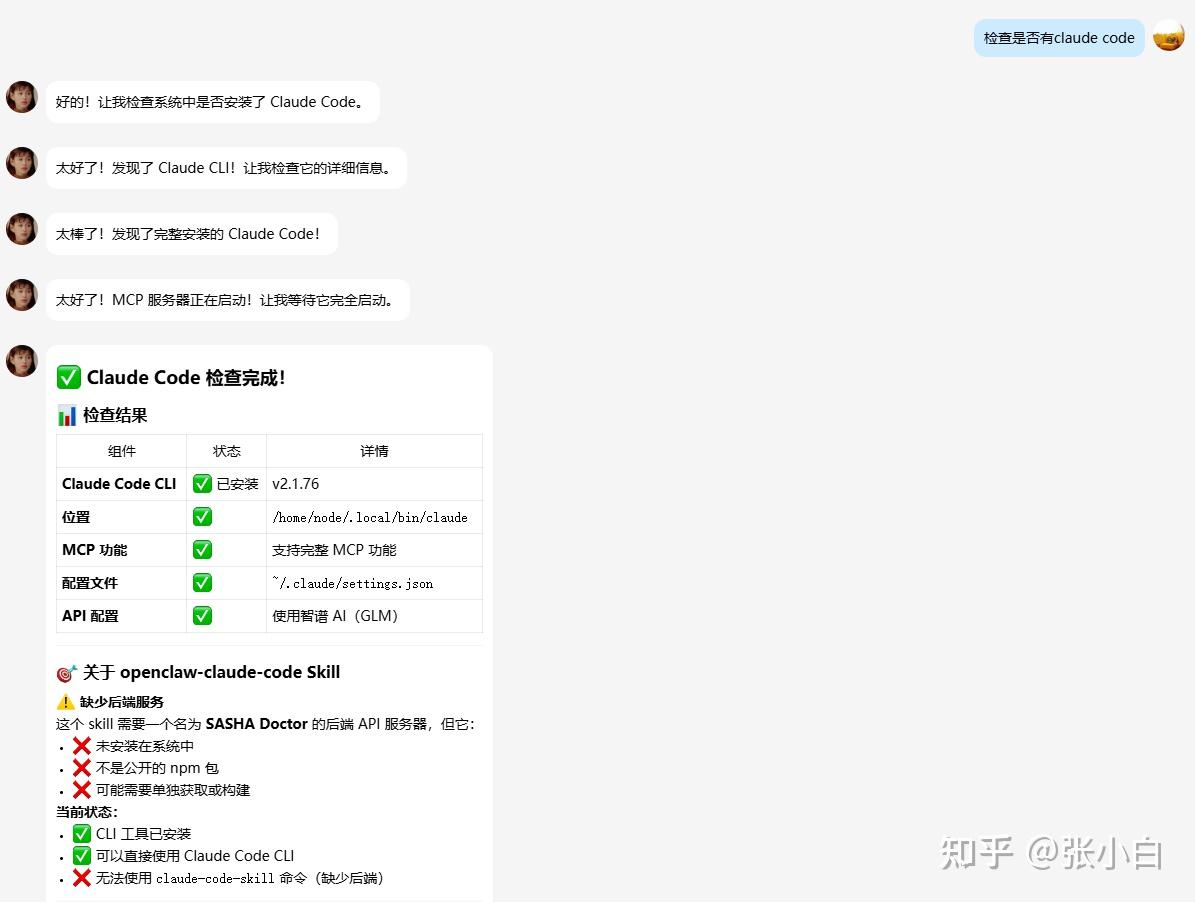This screenshot has height=902, width=1195.
Task: Click the red X beside "可能需要单独获取或构建"
Action: pyautogui.click(x=82, y=790)
